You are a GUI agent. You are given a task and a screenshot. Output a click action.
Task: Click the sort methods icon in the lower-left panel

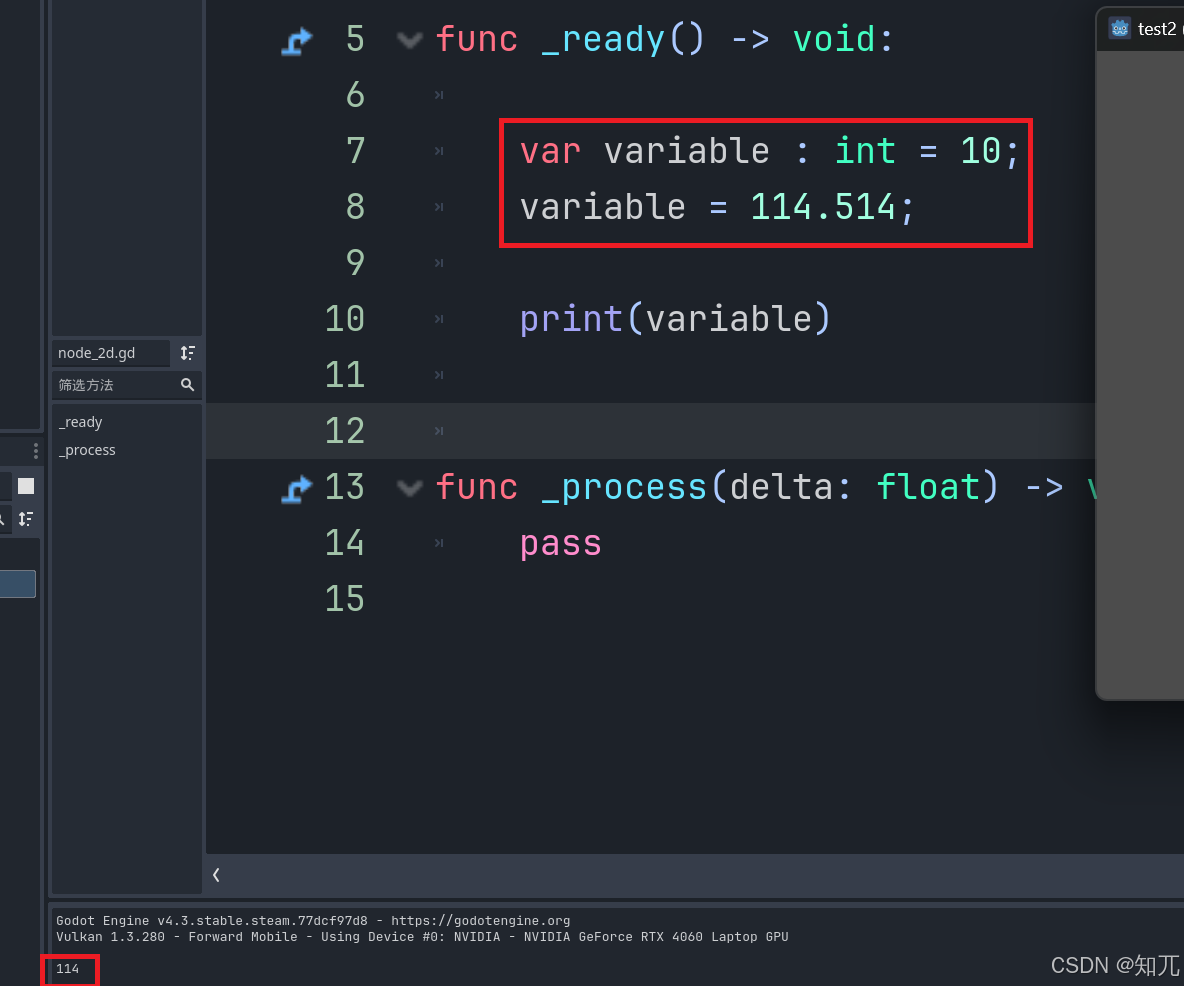pyautogui.click(x=27, y=519)
